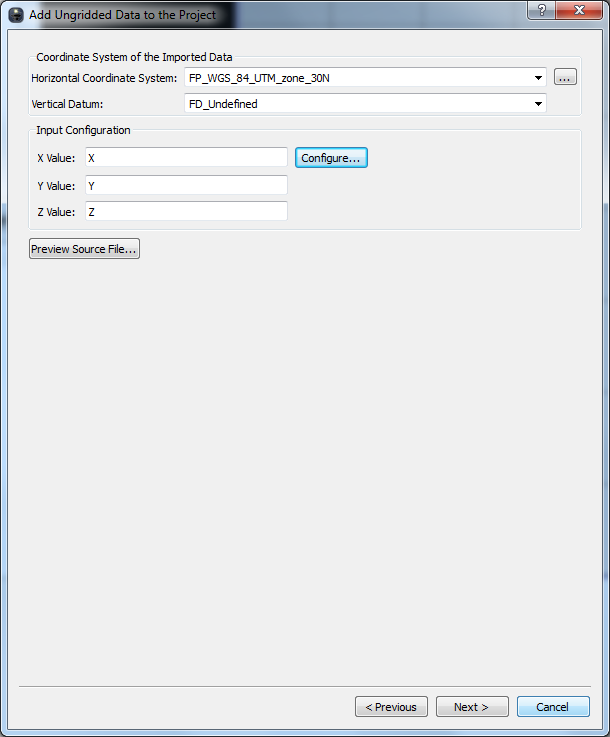Click inside the X Value field
The height and width of the screenshot is (737, 610).
pos(186,157)
